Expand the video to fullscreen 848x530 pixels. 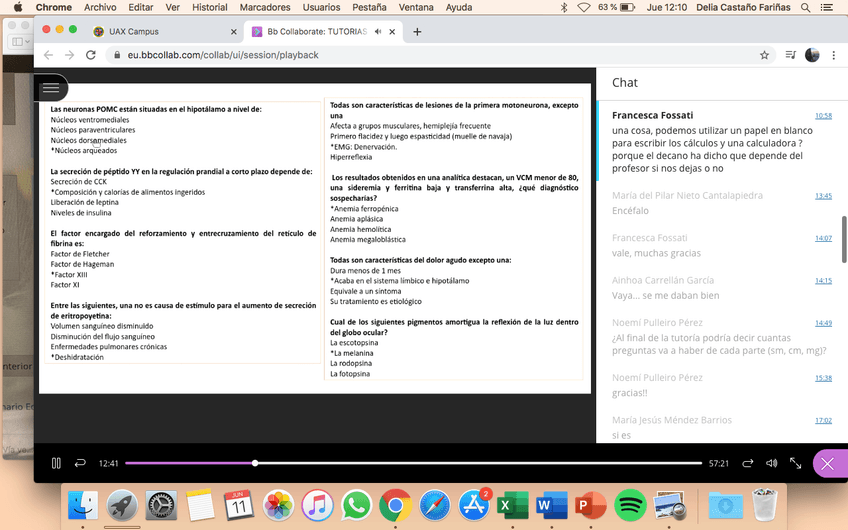(796, 463)
